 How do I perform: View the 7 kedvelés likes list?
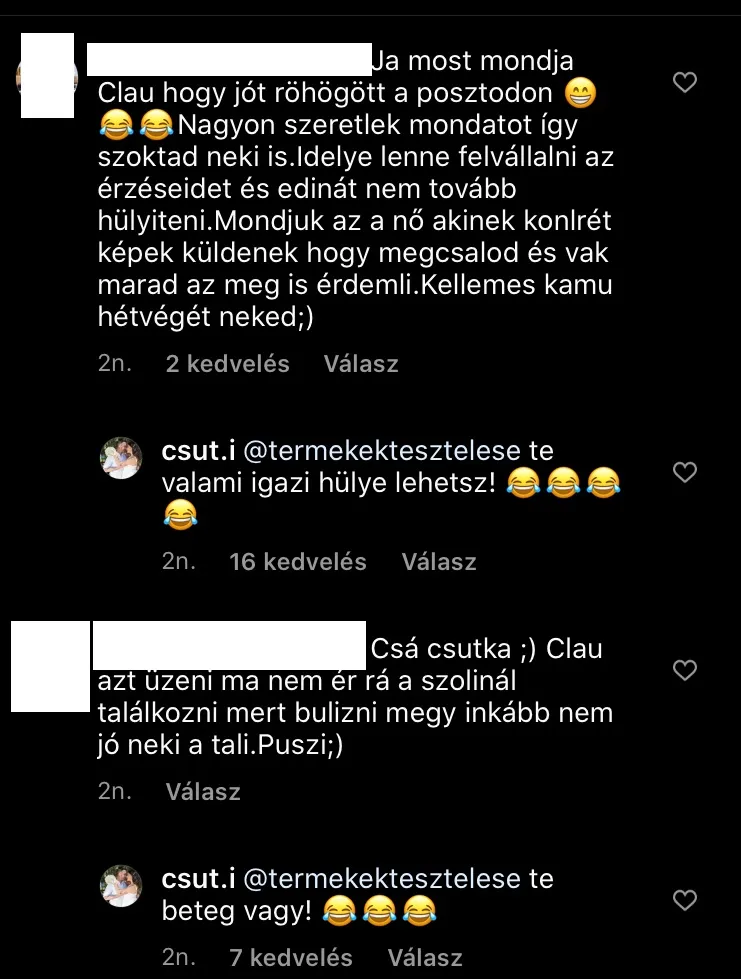291,958
